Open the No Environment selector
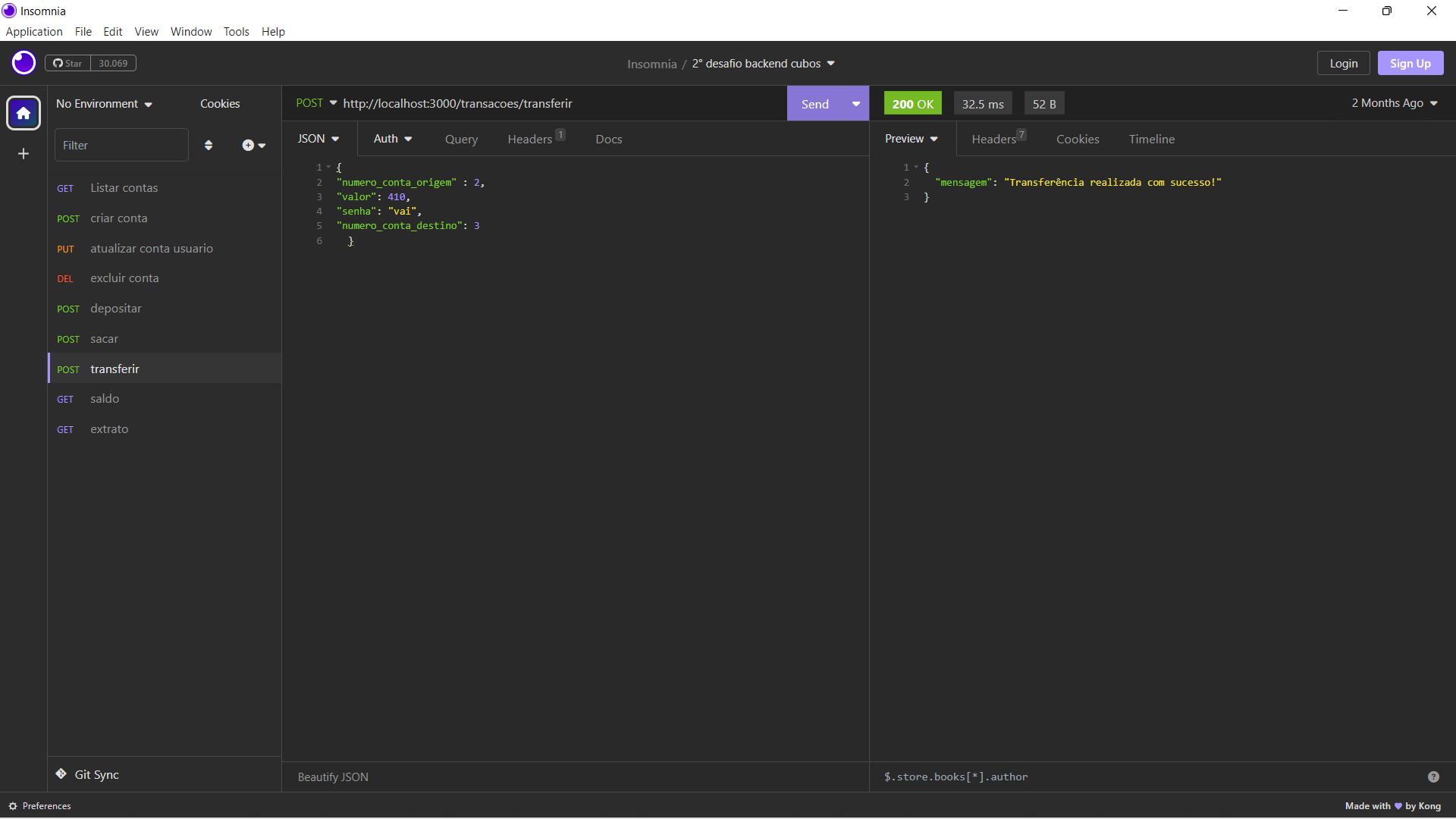This screenshot has height=819, width=1456. (104, 103)
